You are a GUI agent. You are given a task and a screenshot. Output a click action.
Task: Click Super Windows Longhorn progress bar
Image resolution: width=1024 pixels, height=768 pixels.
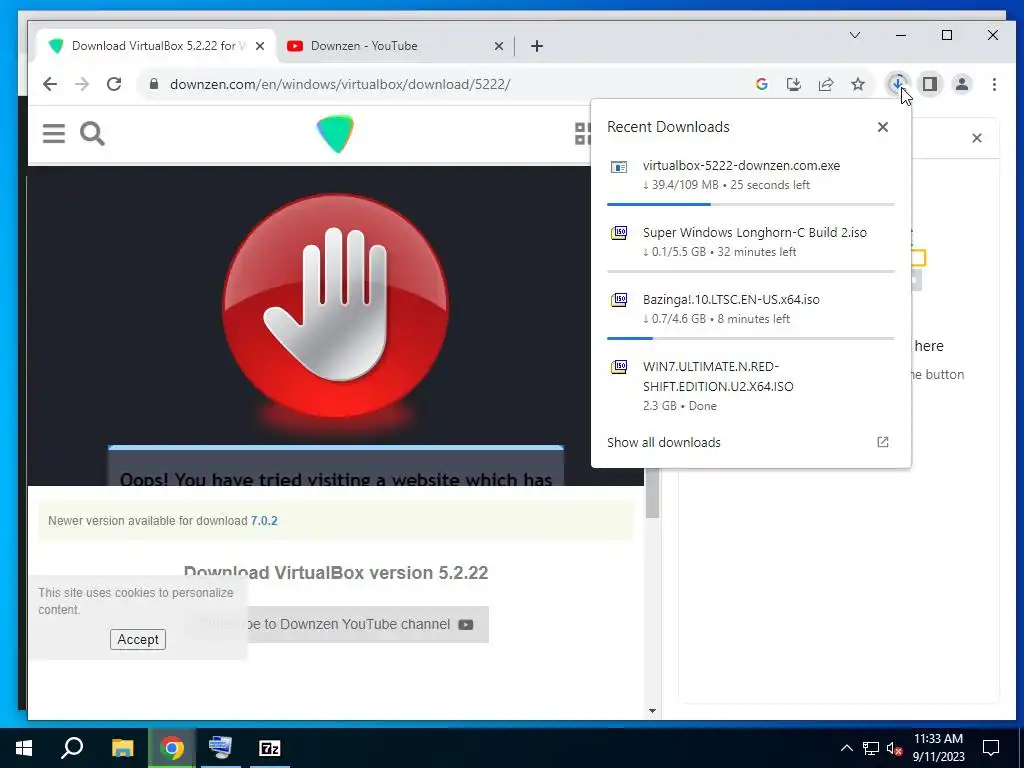coord(750,271)
